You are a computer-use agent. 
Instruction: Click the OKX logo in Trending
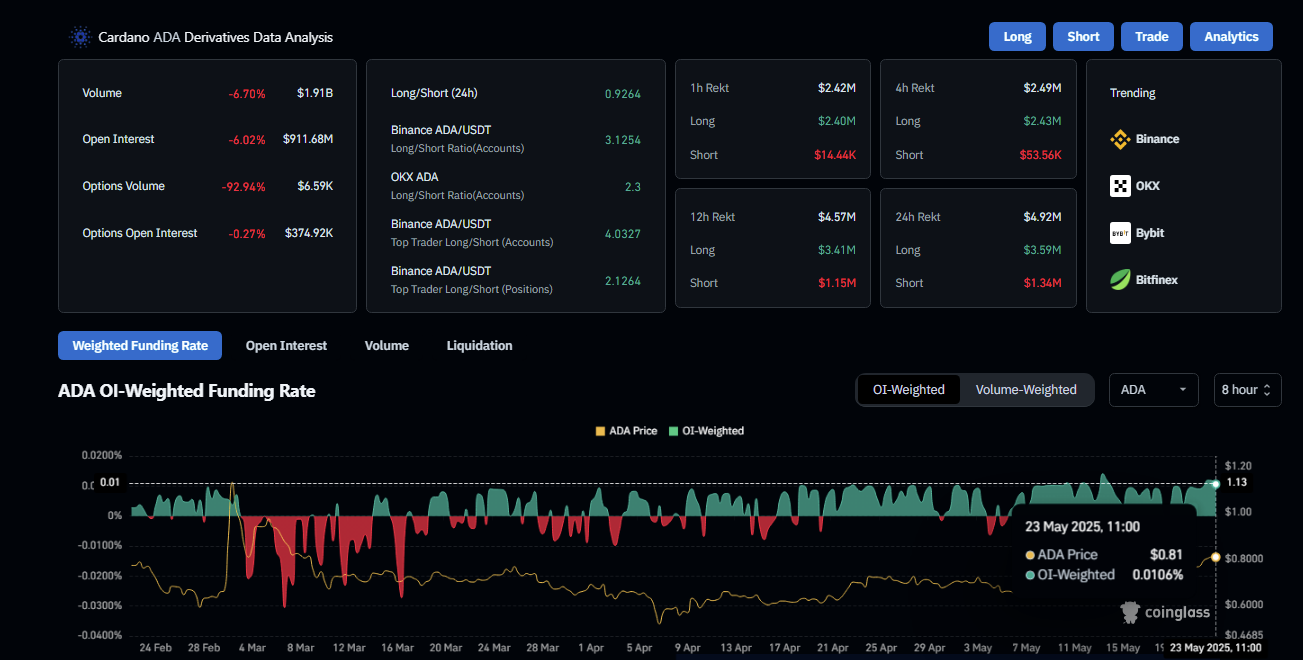(1120, 186)
